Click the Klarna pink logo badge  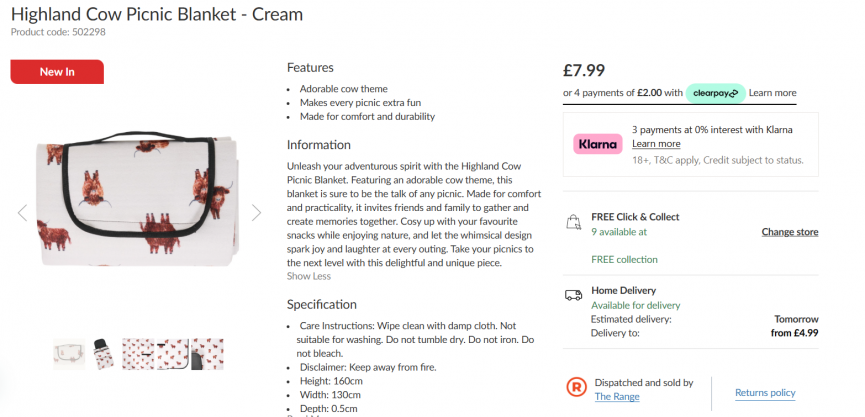tap(598, 144)
